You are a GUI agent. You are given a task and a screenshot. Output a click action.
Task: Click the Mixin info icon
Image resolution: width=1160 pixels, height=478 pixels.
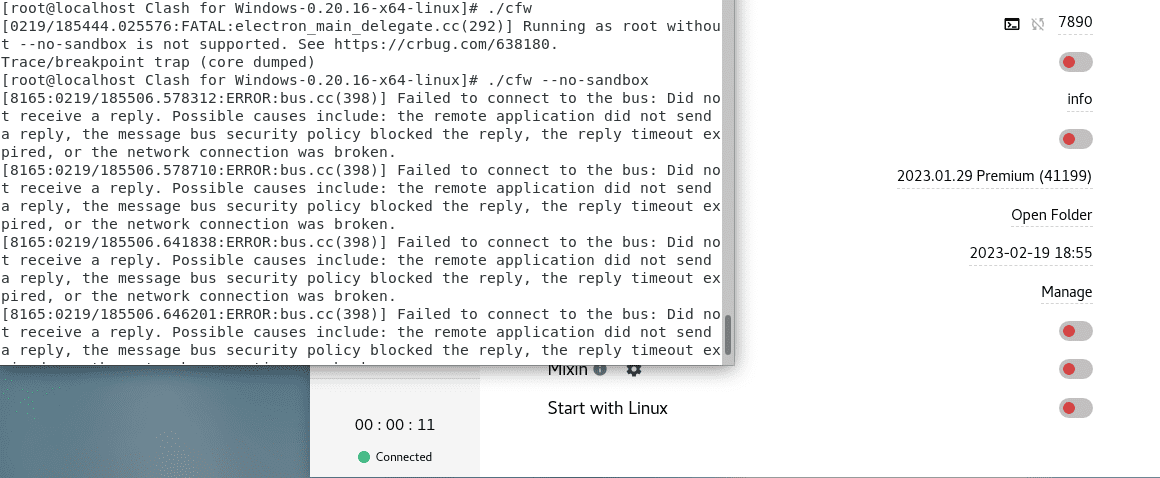click(x=600, y=370)
